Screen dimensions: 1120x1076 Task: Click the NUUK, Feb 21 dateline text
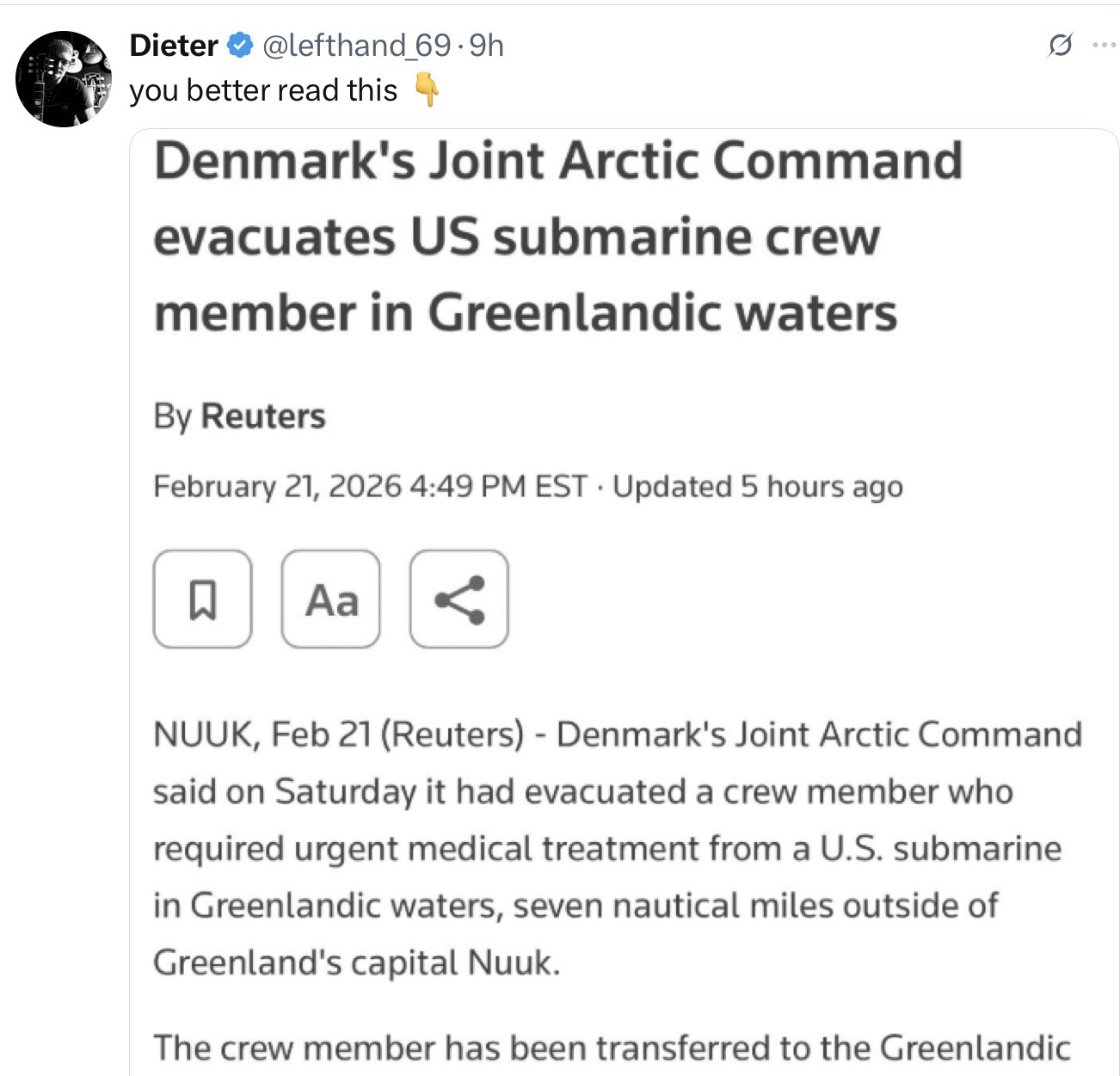(x=263, y=735)
